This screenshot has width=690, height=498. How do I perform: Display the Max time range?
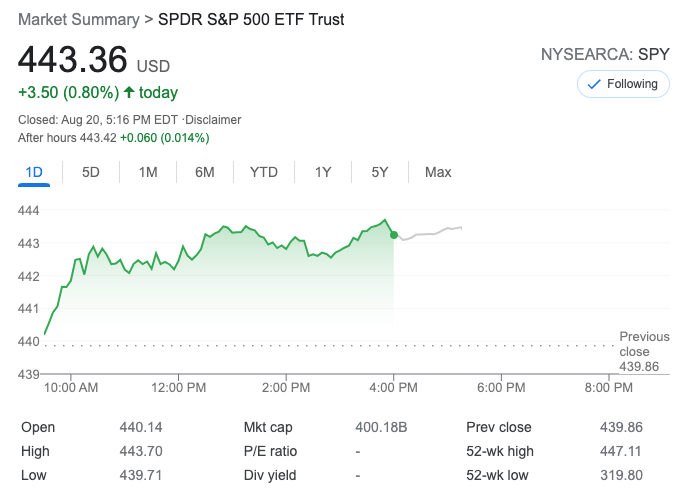438,172
